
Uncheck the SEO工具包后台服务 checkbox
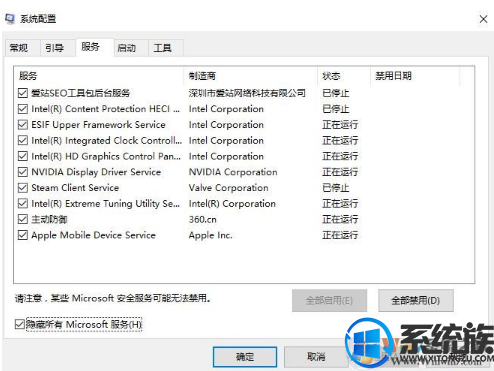[23, 93]
